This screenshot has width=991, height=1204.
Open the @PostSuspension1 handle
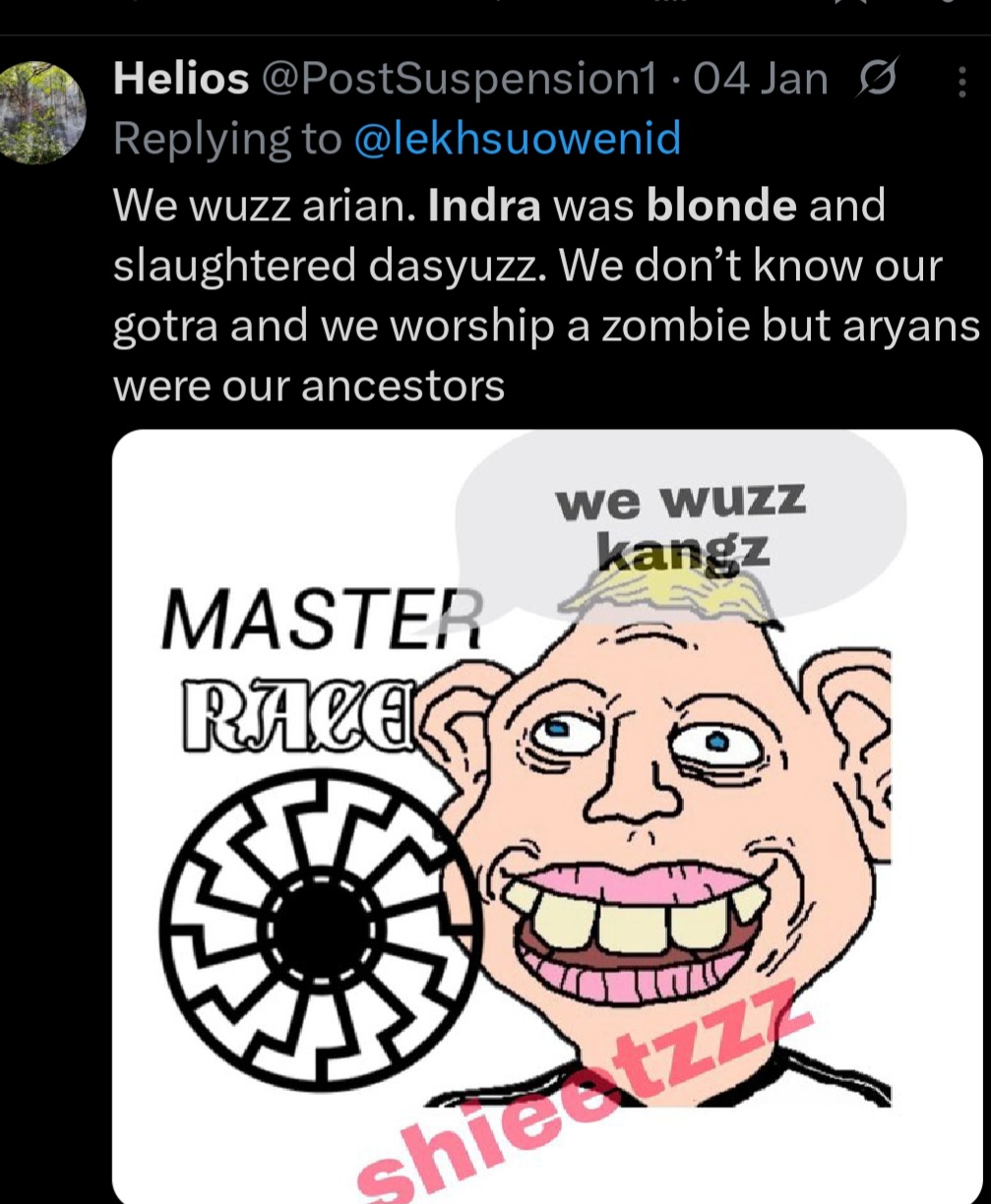[x=457, y=79]
